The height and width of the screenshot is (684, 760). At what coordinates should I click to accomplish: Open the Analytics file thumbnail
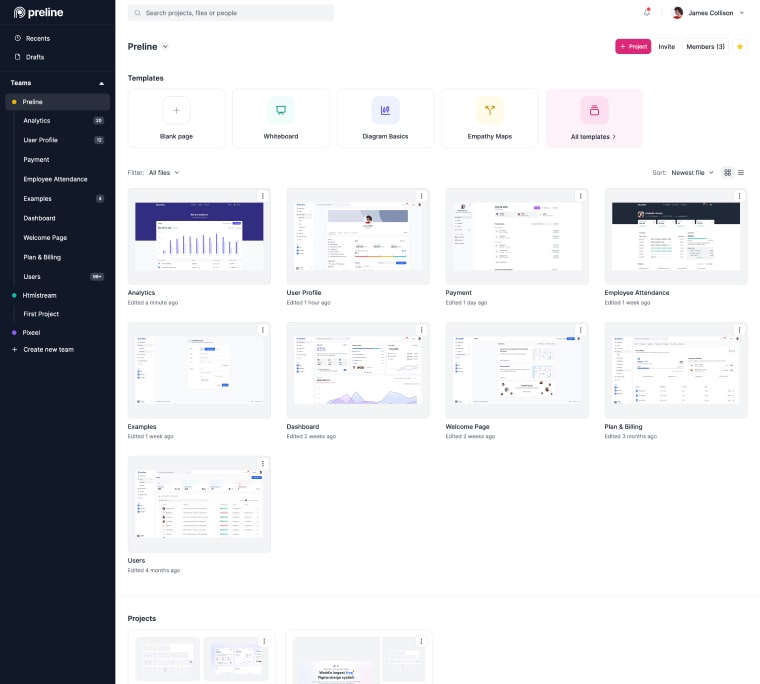pyautogui.click(x=199, y=237)
